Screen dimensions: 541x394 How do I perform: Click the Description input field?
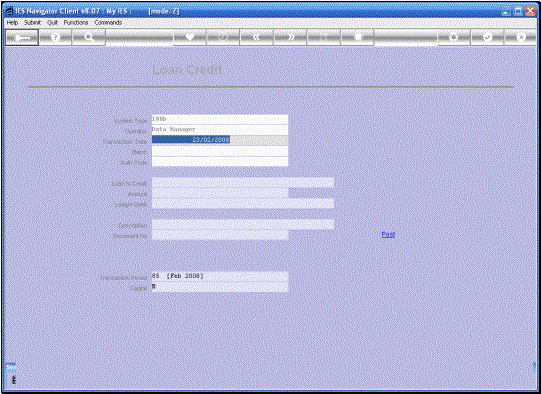tap(243, 225)
